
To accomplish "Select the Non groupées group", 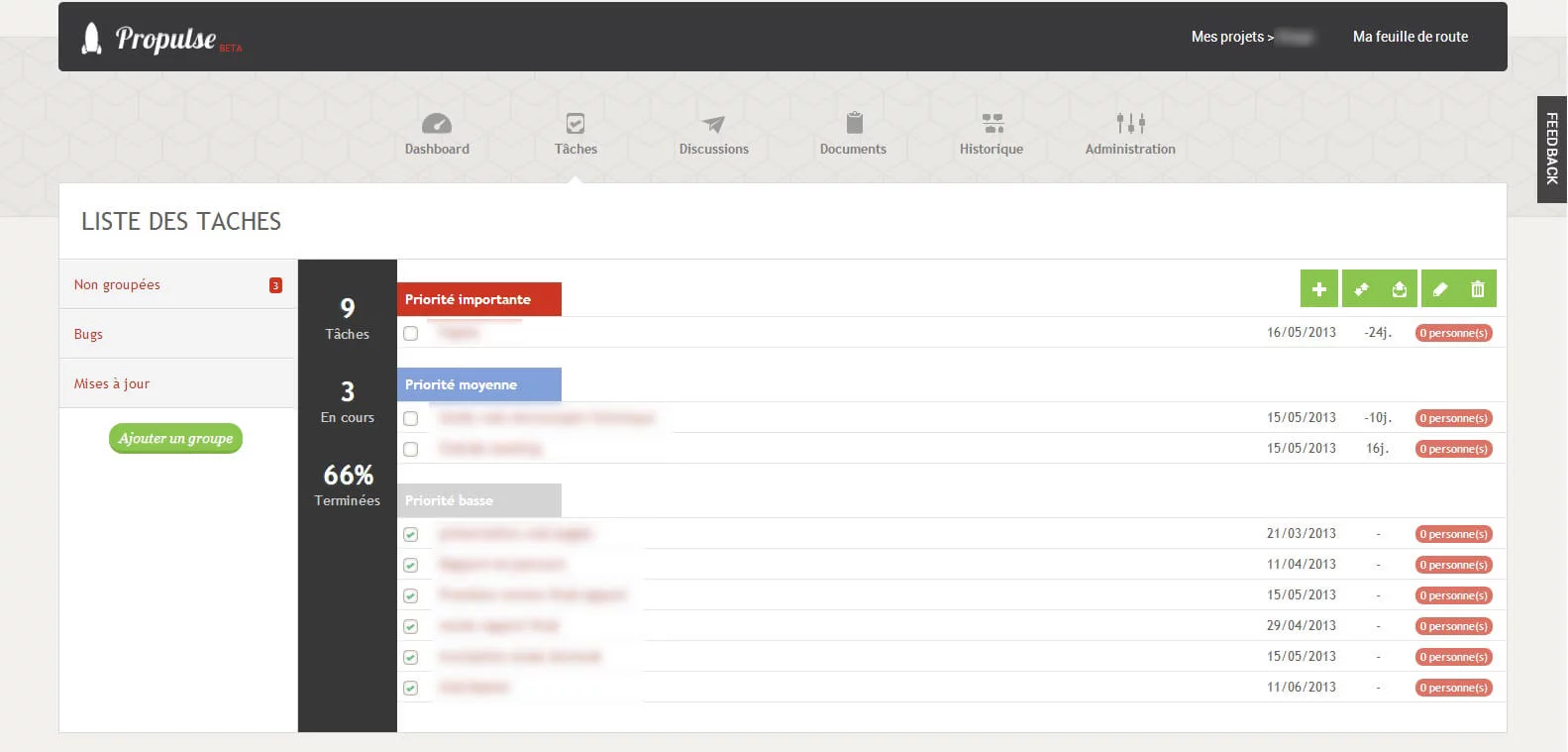I will tap(178, 284).
